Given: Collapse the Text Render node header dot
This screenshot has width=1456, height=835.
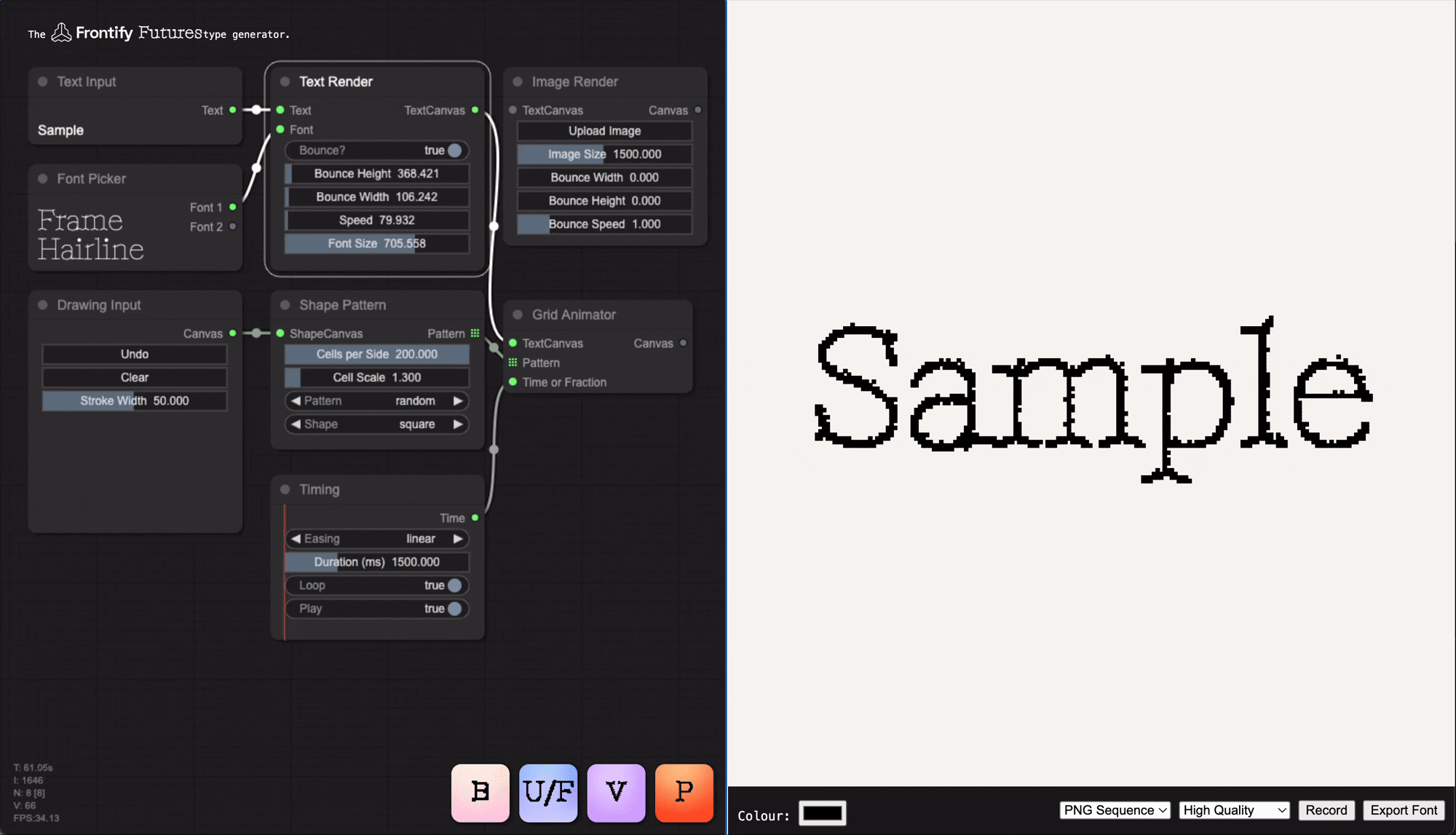Looking at the screenshot, I should point(285,82).
